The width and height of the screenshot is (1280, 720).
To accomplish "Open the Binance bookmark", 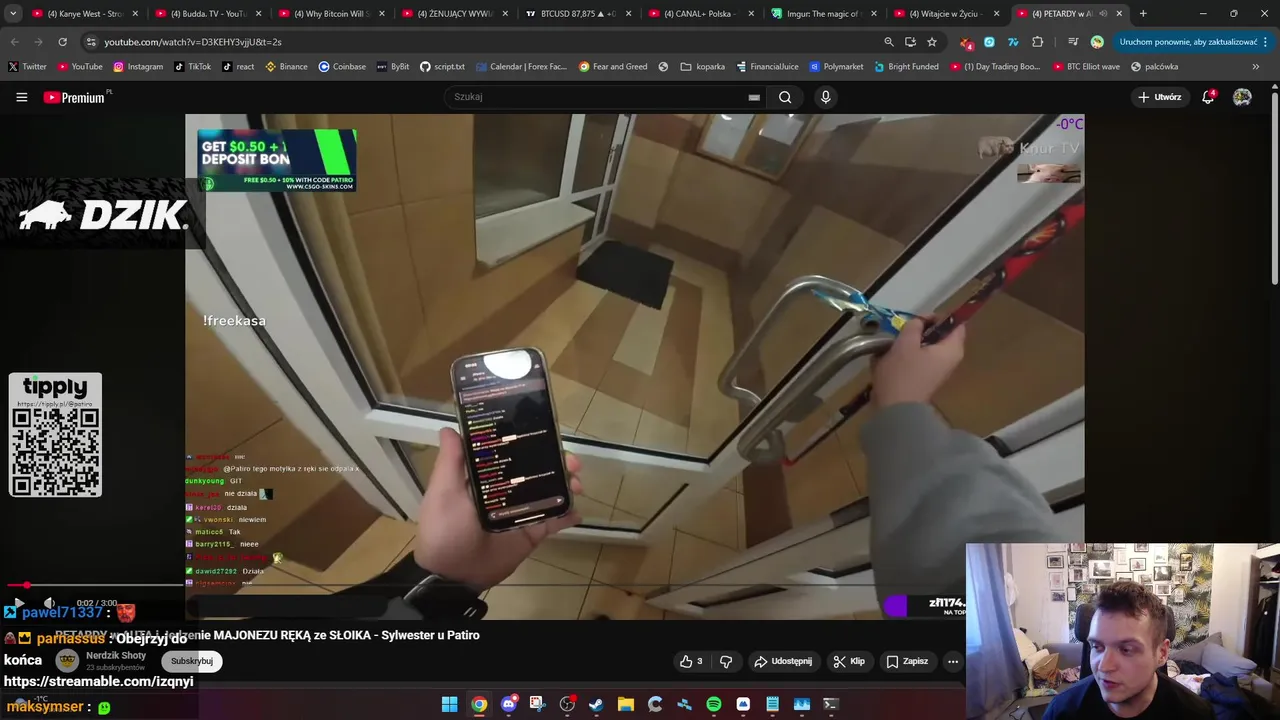I will pos(286,67).
